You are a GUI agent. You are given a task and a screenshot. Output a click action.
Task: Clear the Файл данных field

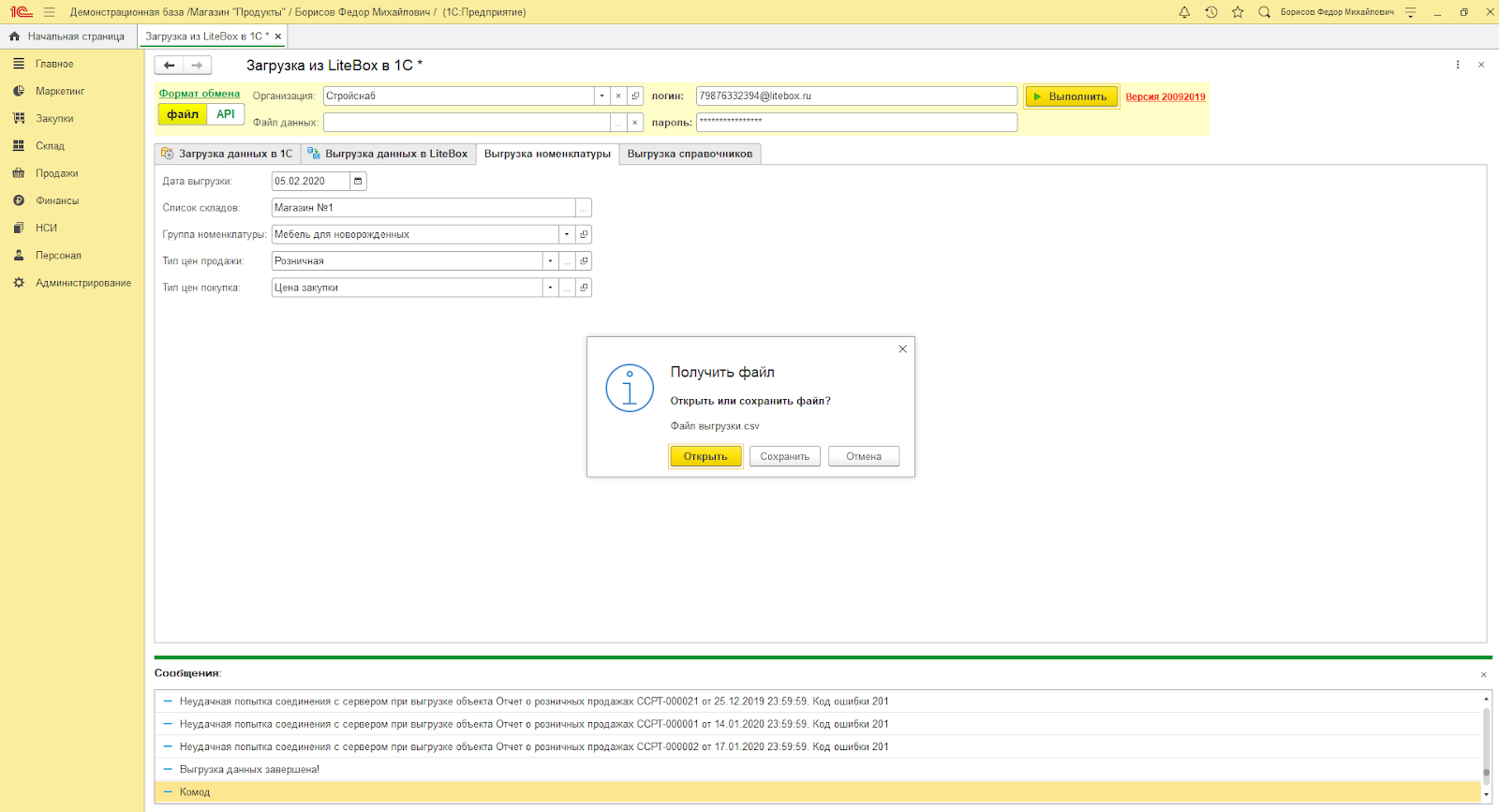click(635, 123)
